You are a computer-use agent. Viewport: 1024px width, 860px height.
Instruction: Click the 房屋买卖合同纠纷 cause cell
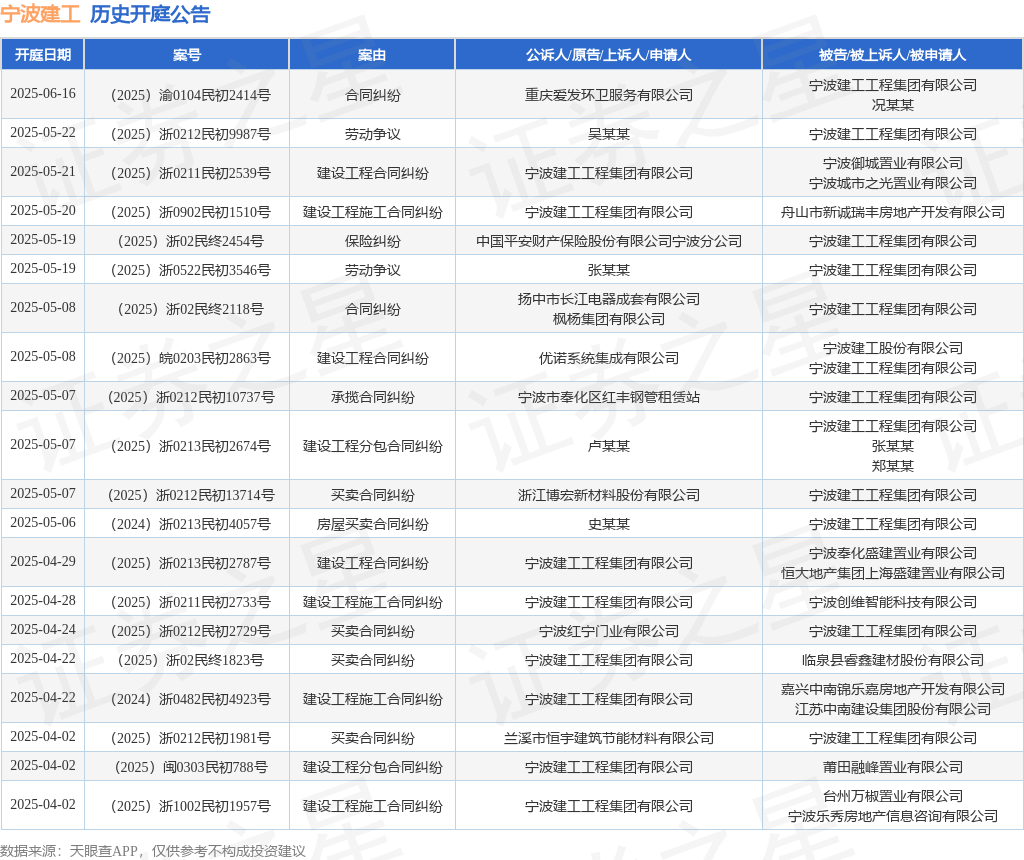(372, 524)
